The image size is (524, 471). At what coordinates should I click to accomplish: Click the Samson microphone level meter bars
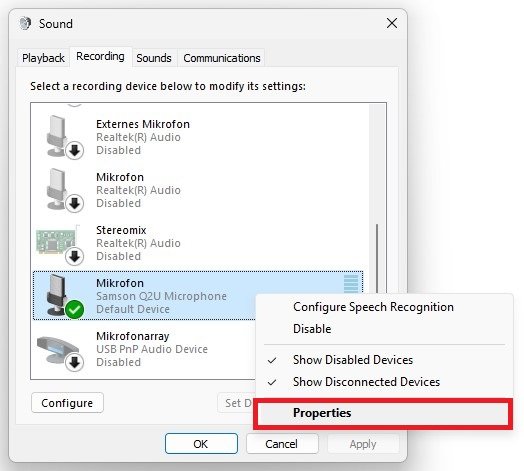[351, 284]
